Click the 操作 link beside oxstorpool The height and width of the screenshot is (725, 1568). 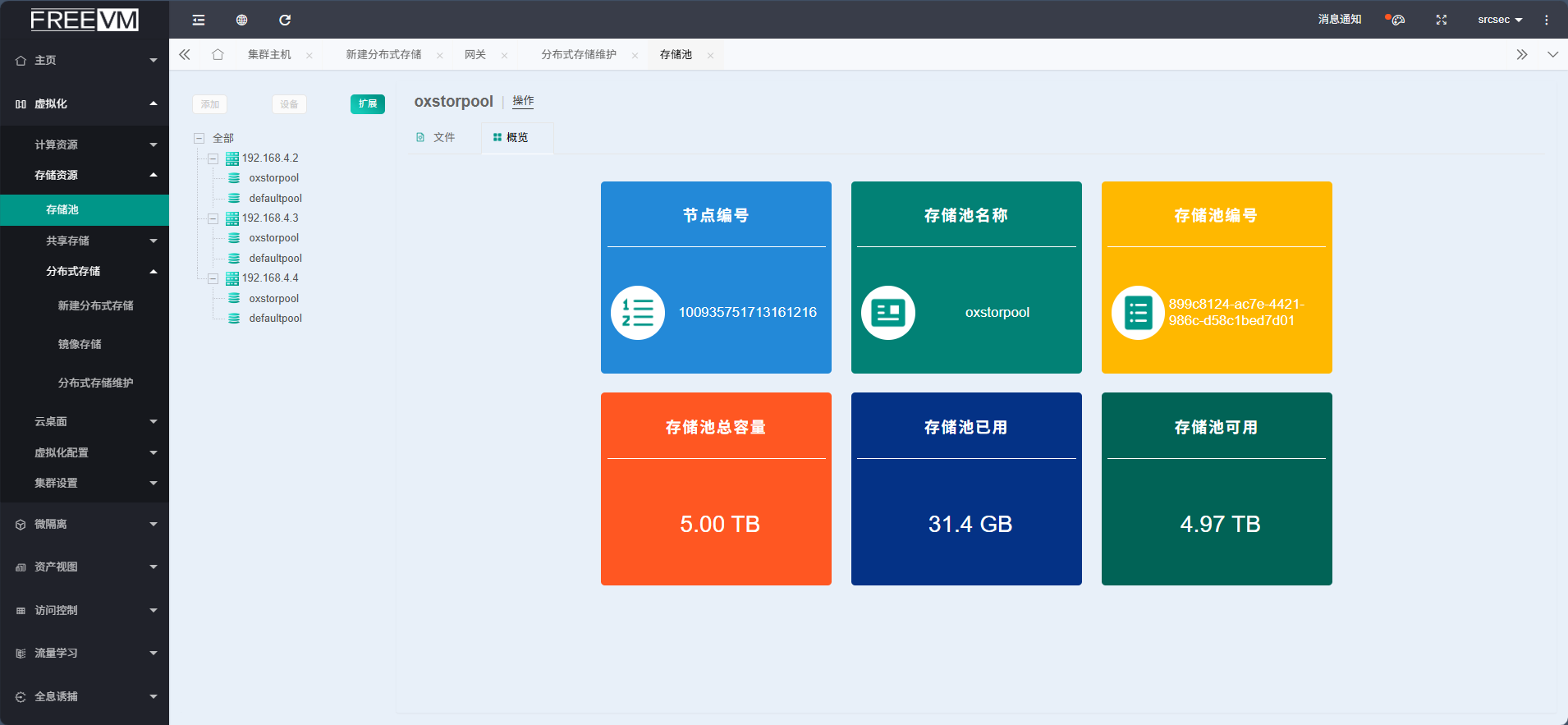(x=523, y=101)
